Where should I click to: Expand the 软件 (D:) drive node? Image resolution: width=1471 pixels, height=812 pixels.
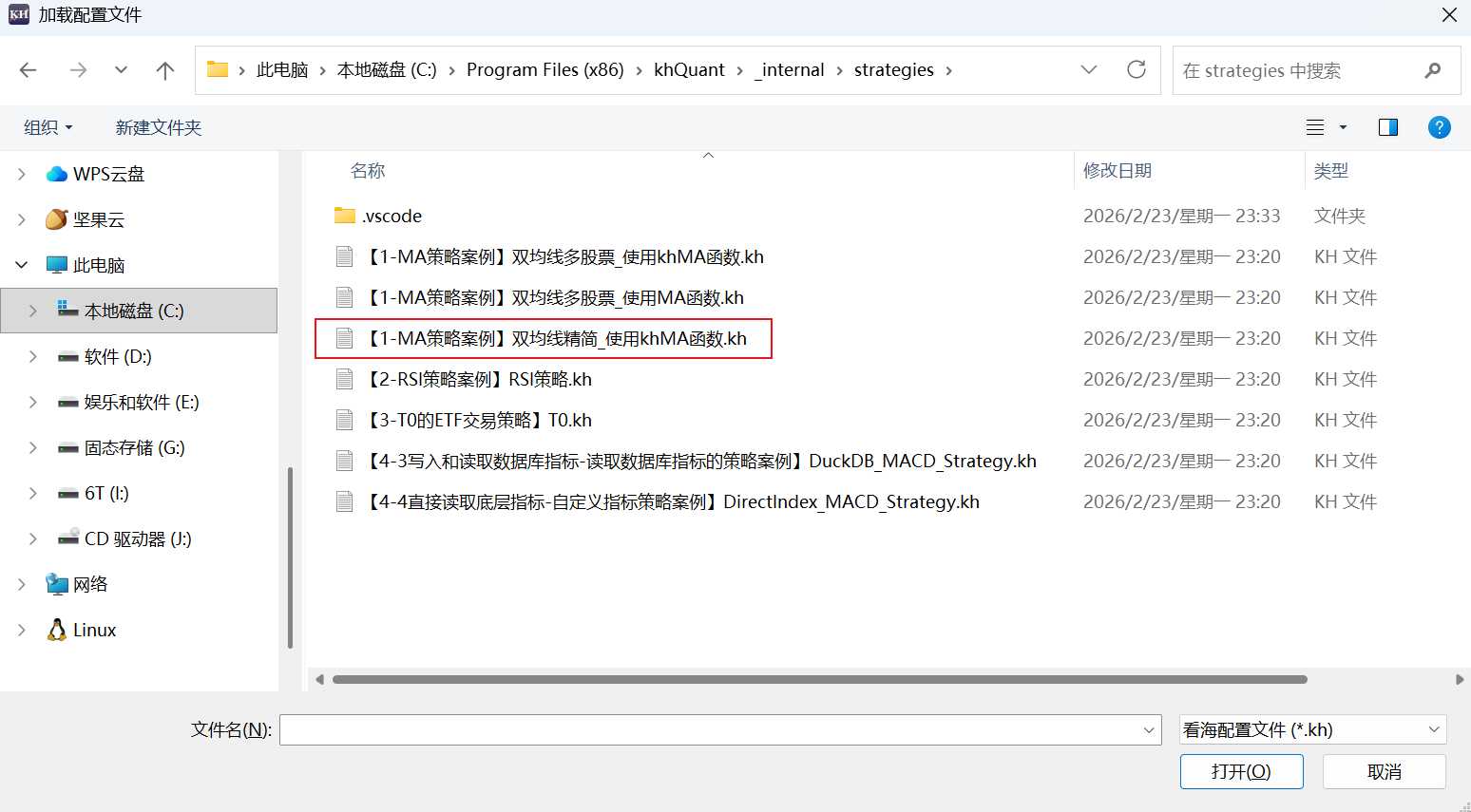pos(33,356)
